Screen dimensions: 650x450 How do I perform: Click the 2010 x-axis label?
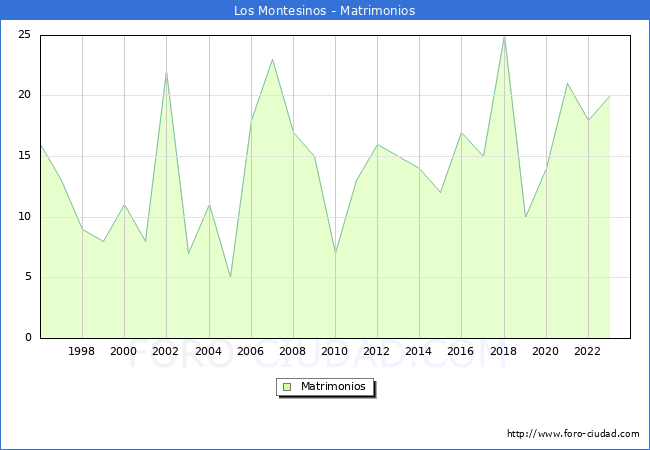[335, 351]
